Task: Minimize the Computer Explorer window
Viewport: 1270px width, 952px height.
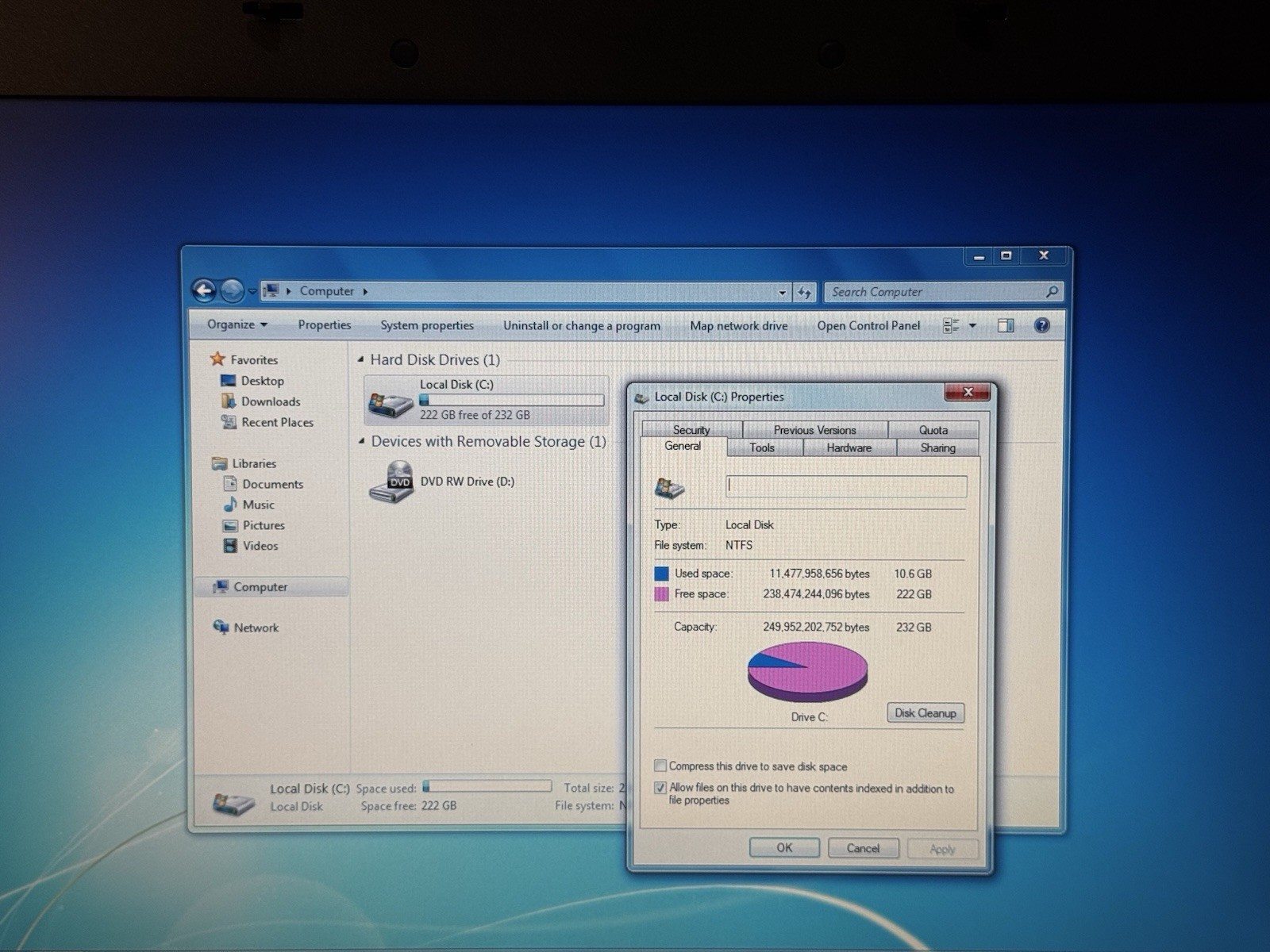Action: tap(979, 256)
